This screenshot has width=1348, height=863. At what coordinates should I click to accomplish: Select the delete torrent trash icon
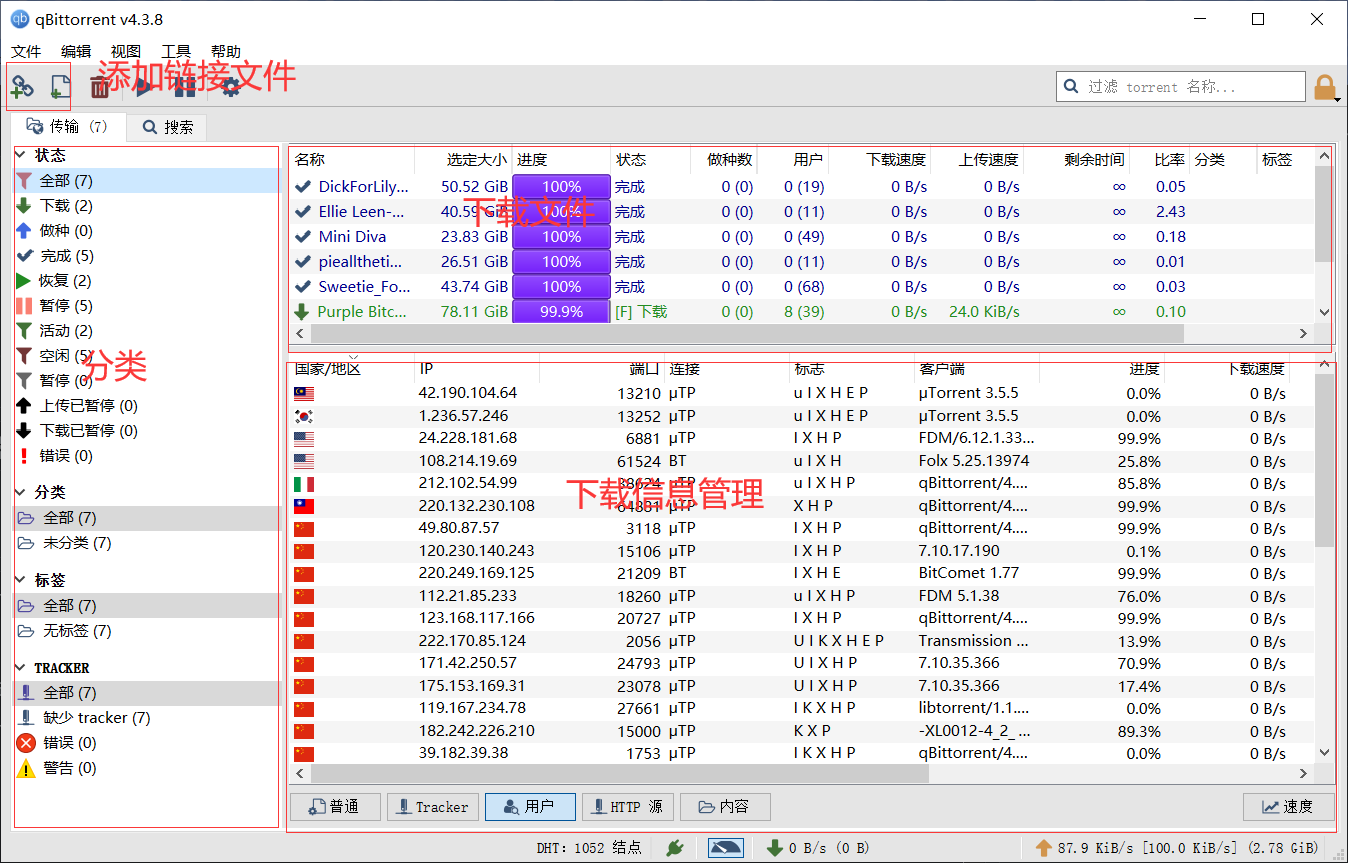[x=101, y=87]
